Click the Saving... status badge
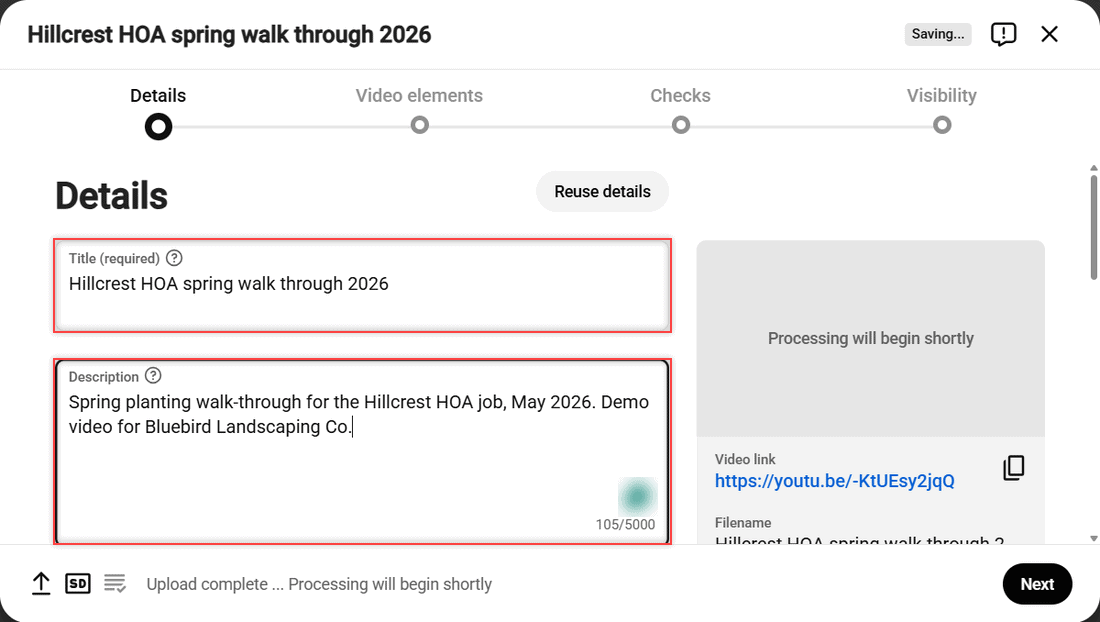1100x622 pixels. 937,34
